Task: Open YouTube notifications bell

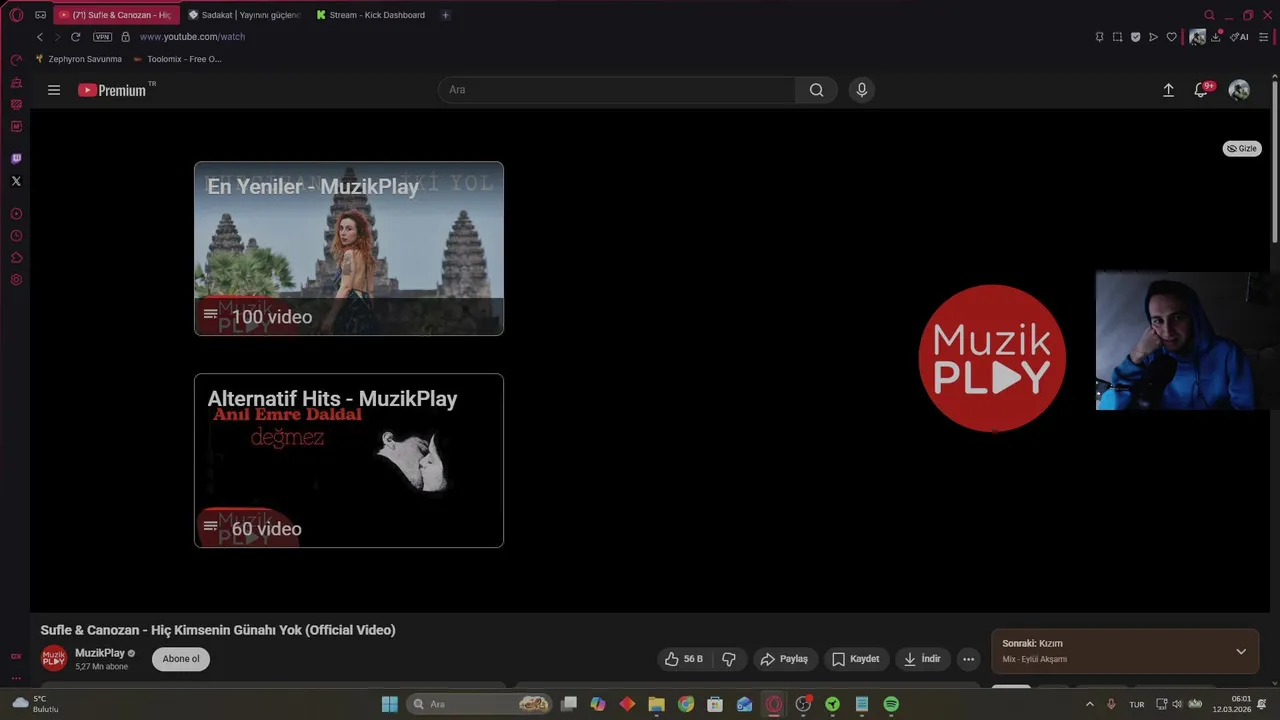Action: 1202,90
